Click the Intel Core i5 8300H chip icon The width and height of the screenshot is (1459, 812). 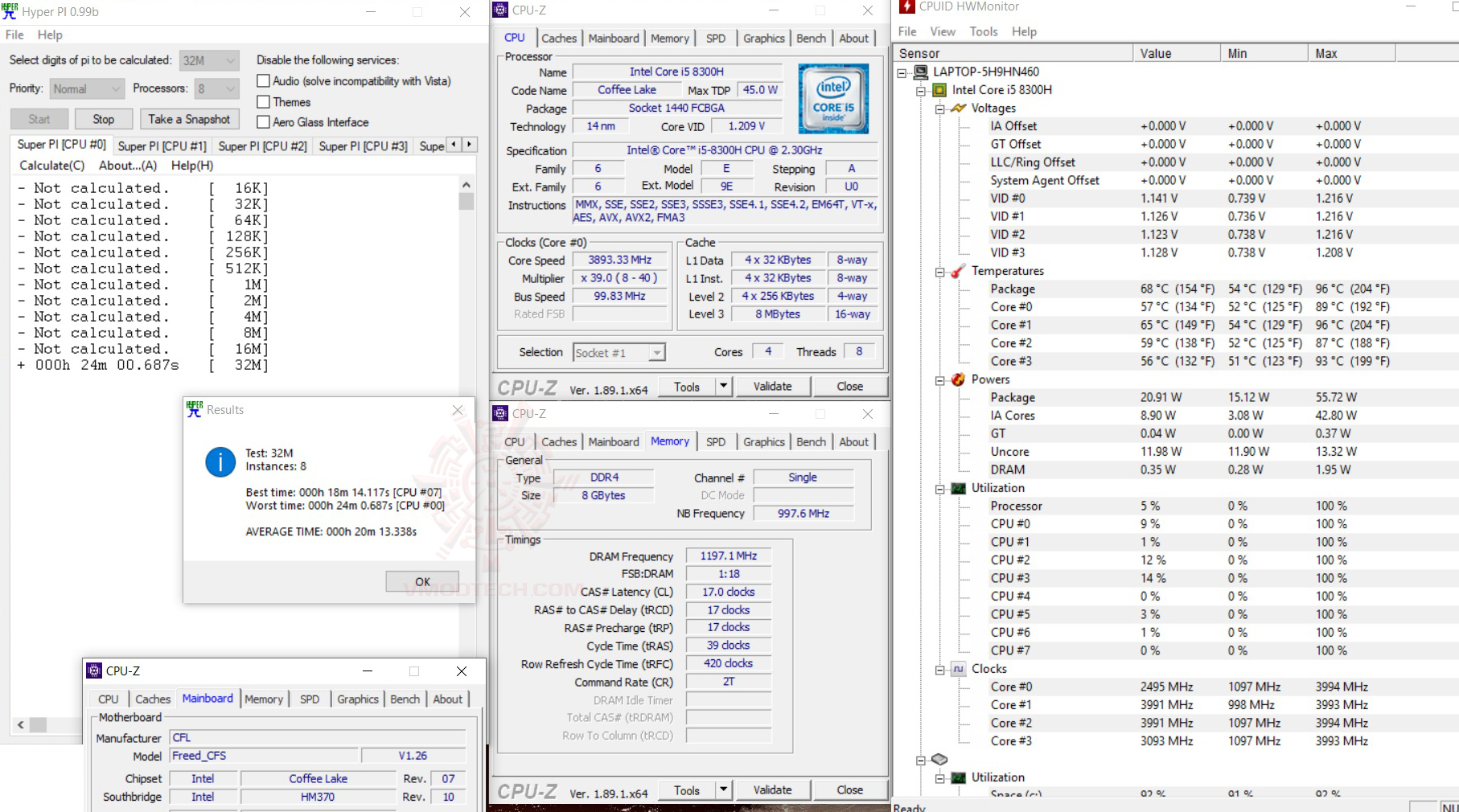(x=939, y=90)
